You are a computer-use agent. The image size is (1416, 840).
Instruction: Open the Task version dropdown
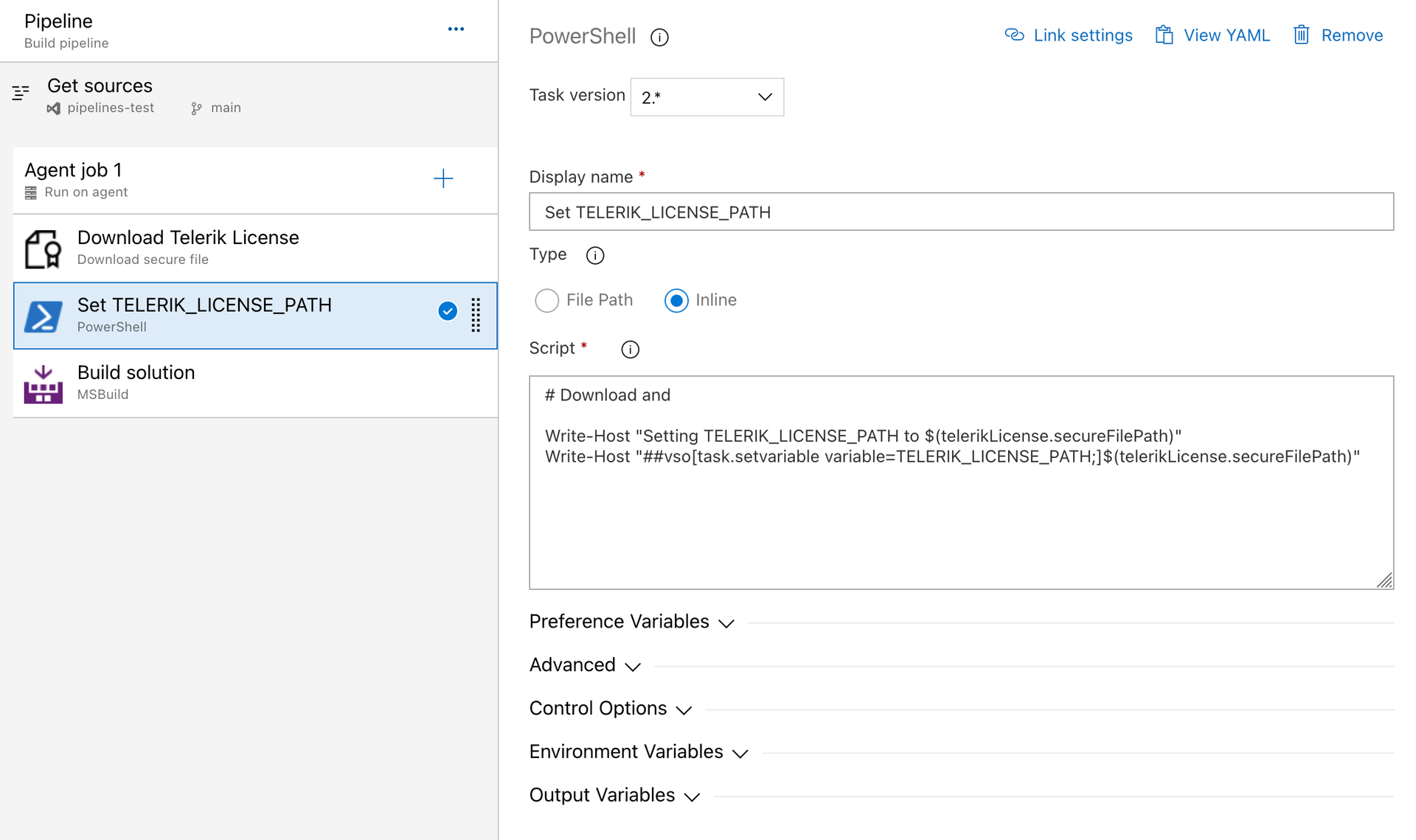[x=706, y=97]
